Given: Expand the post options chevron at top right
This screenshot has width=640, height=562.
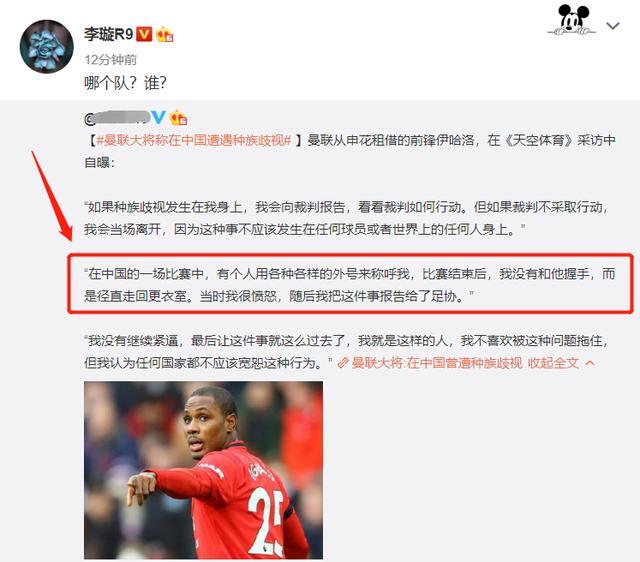Looking at the screenshot, I should tap(613, 26).
